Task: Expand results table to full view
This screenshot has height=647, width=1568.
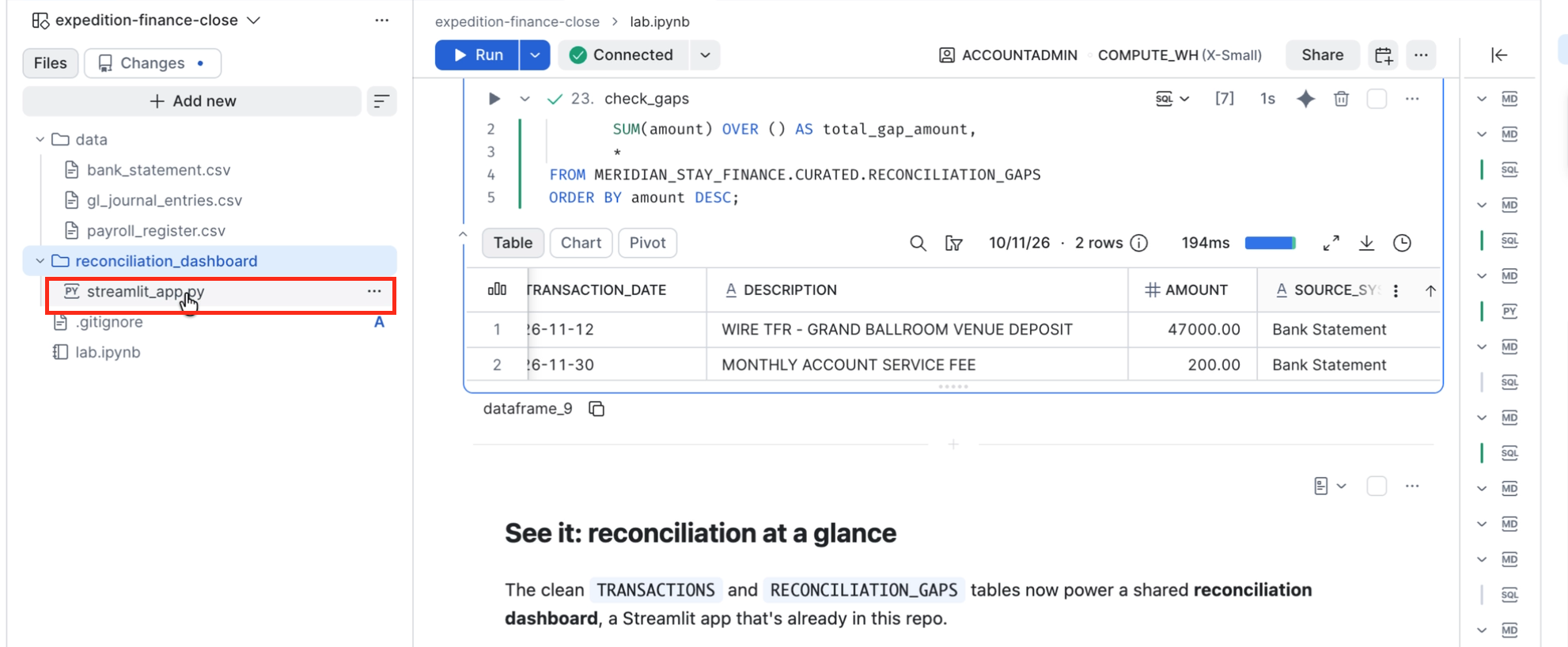Action: [1331, 243]
